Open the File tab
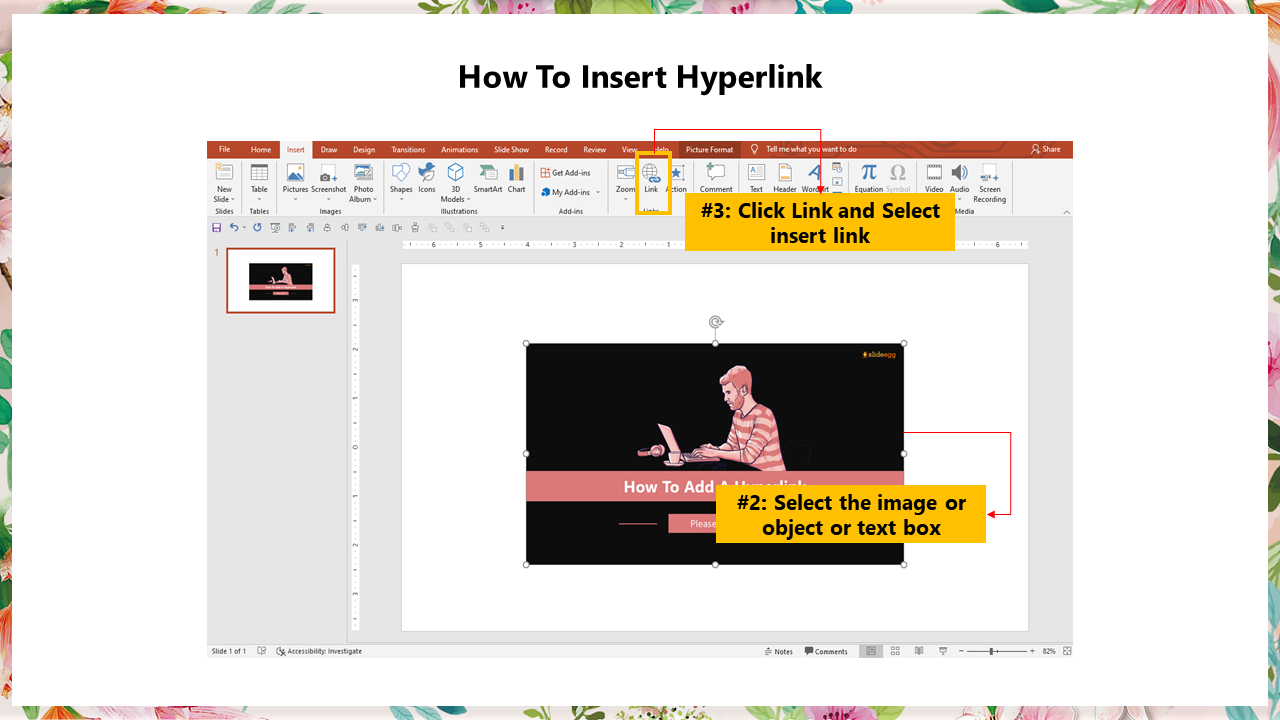 point(224,149)
